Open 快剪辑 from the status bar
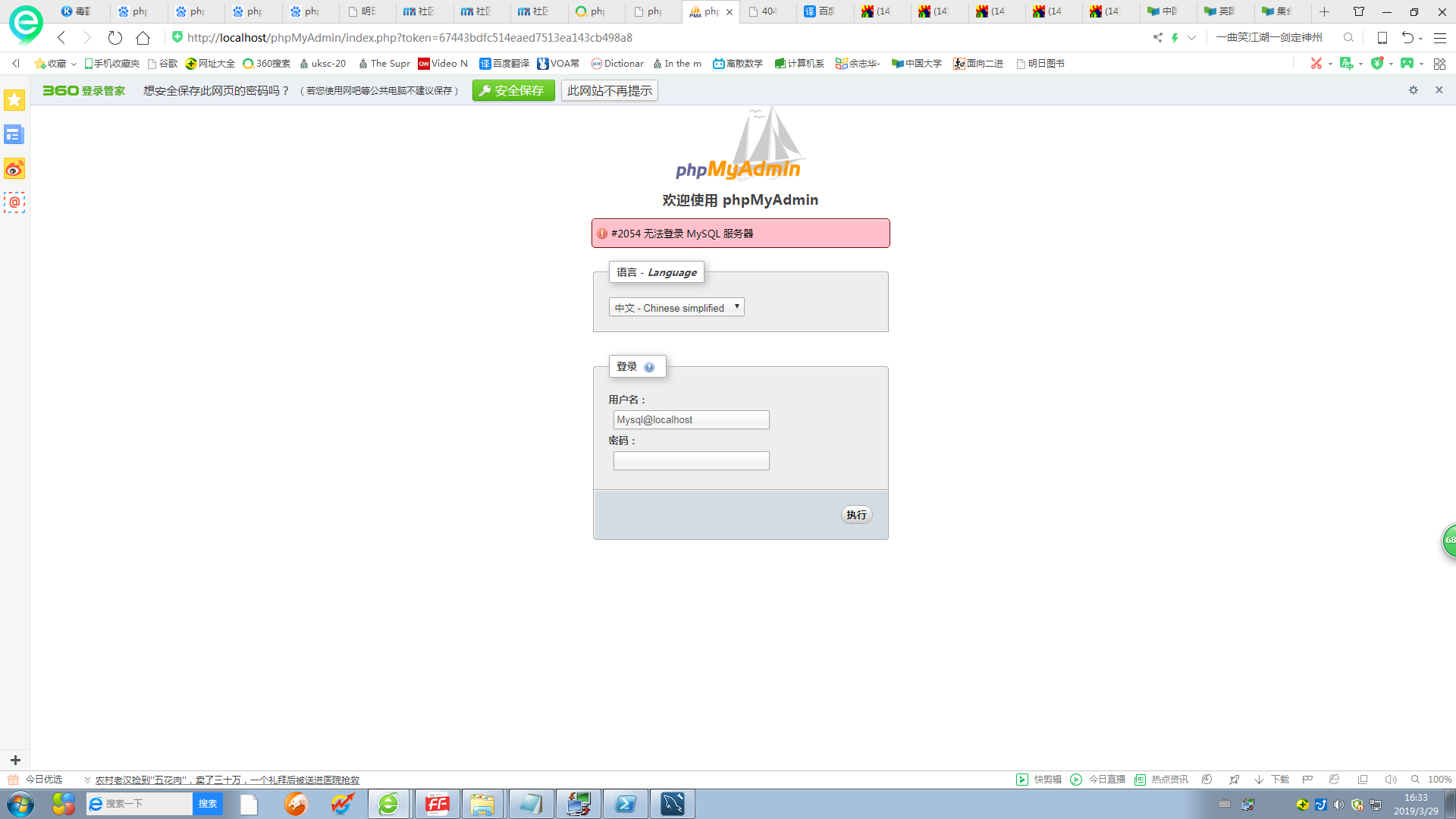The image size is (1456, 819). tap(1039, 780)
